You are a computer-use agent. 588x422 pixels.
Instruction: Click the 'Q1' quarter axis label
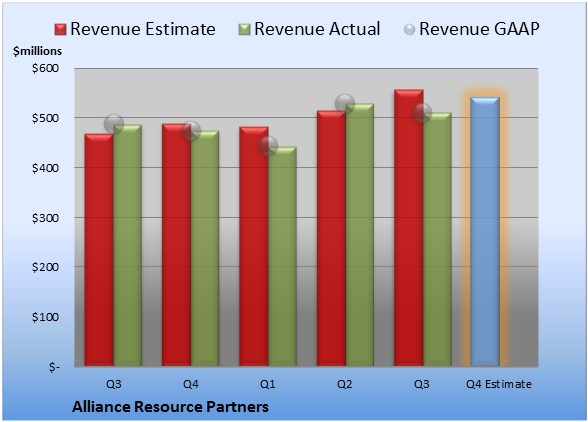(x=268, y=384)
